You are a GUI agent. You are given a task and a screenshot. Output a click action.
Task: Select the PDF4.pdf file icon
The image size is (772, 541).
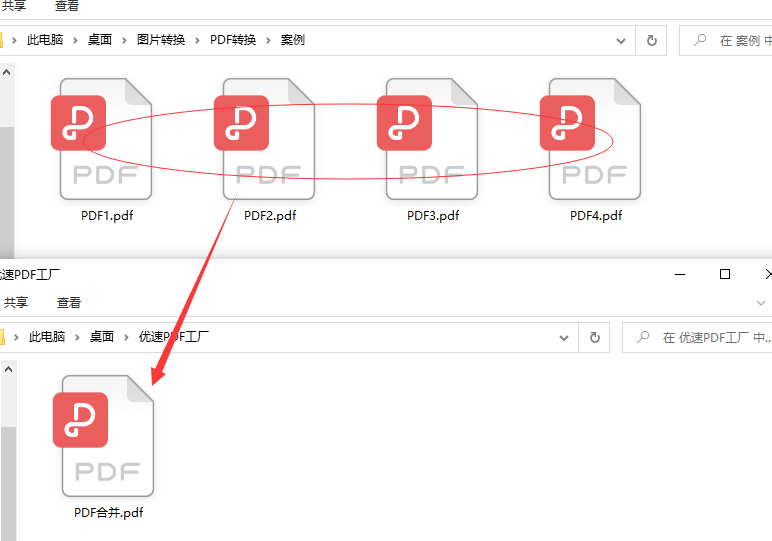[x=590, y=139]
